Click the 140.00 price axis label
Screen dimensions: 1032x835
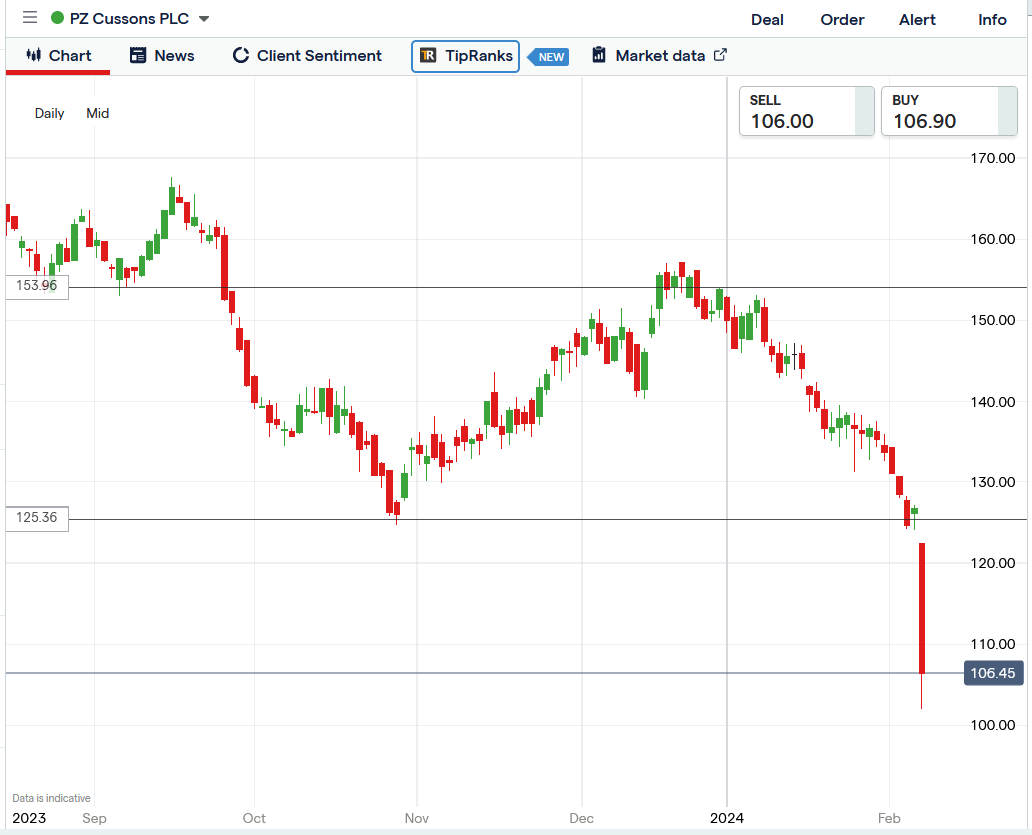(x=993, y=401)
